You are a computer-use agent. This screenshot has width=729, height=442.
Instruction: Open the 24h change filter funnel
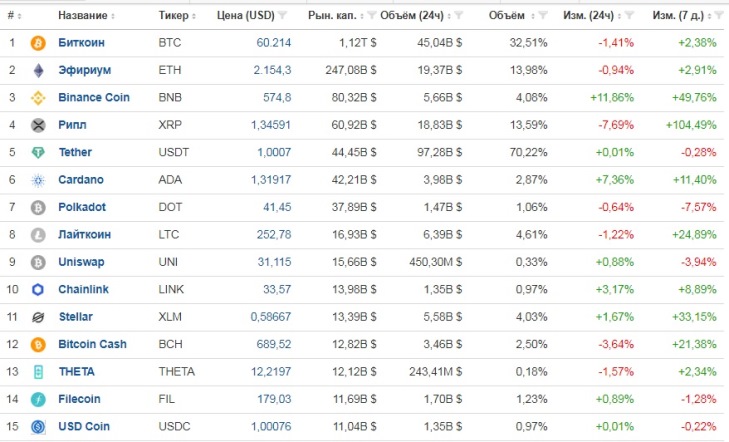coord(629,16)
